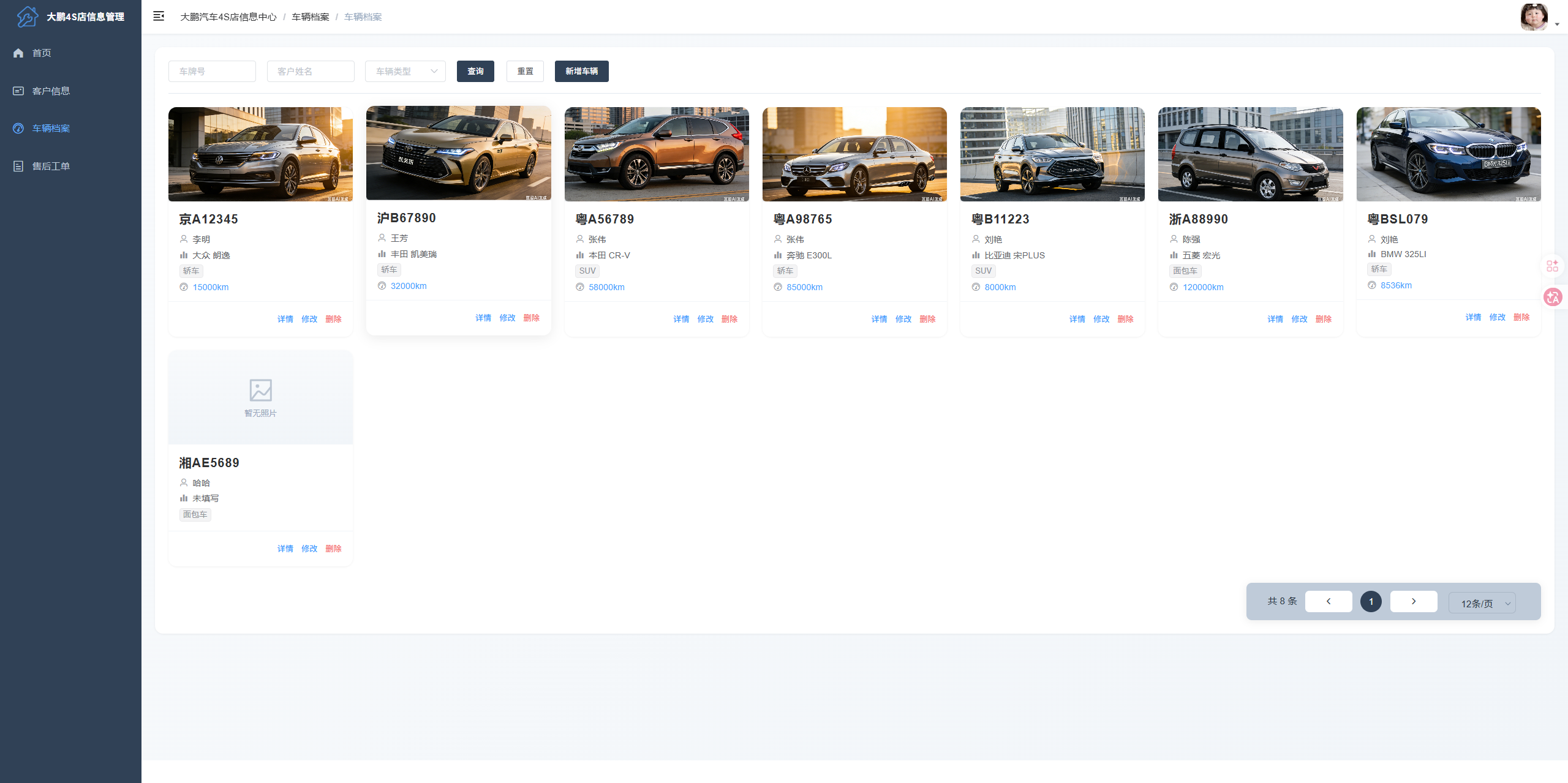Open the user avatar menu
This screenshot has height=783, width=1568.
1534,17
